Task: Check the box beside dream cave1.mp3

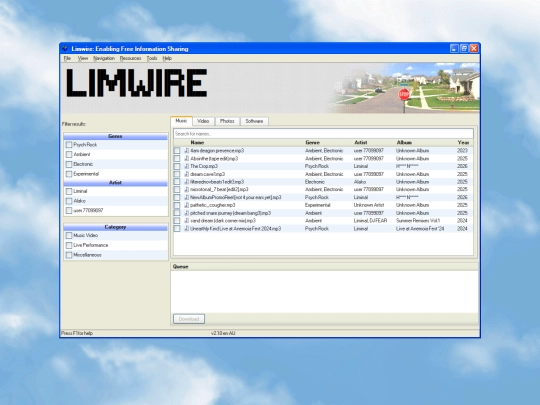Action: coord(177,174)
